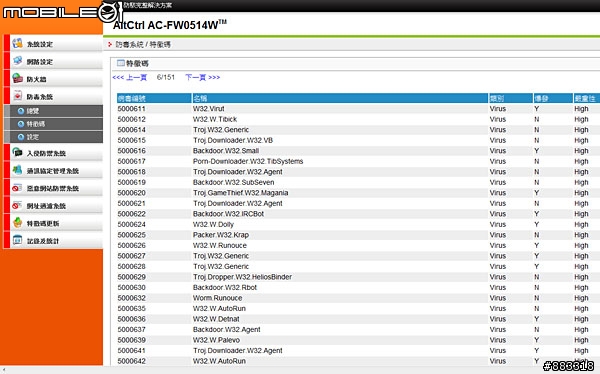600x374 pixels.
Task: Select the Backdoor.W32.IRCBot entry
Action: pyautogui.click(x=228, y=214)
